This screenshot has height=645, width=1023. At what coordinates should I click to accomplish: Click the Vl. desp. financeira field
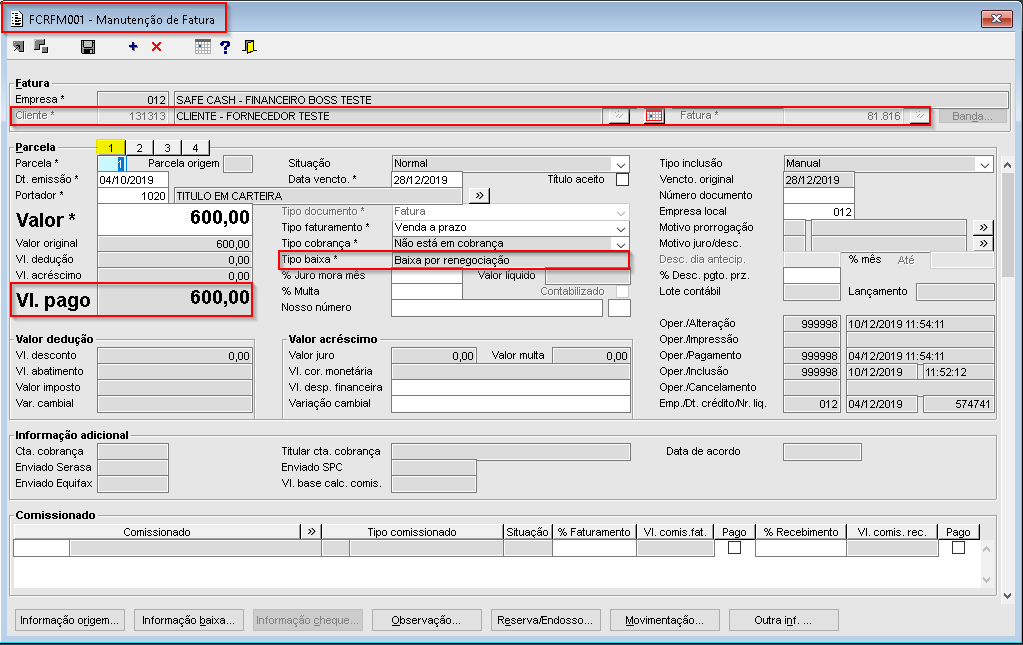click(x=511, y=387)
